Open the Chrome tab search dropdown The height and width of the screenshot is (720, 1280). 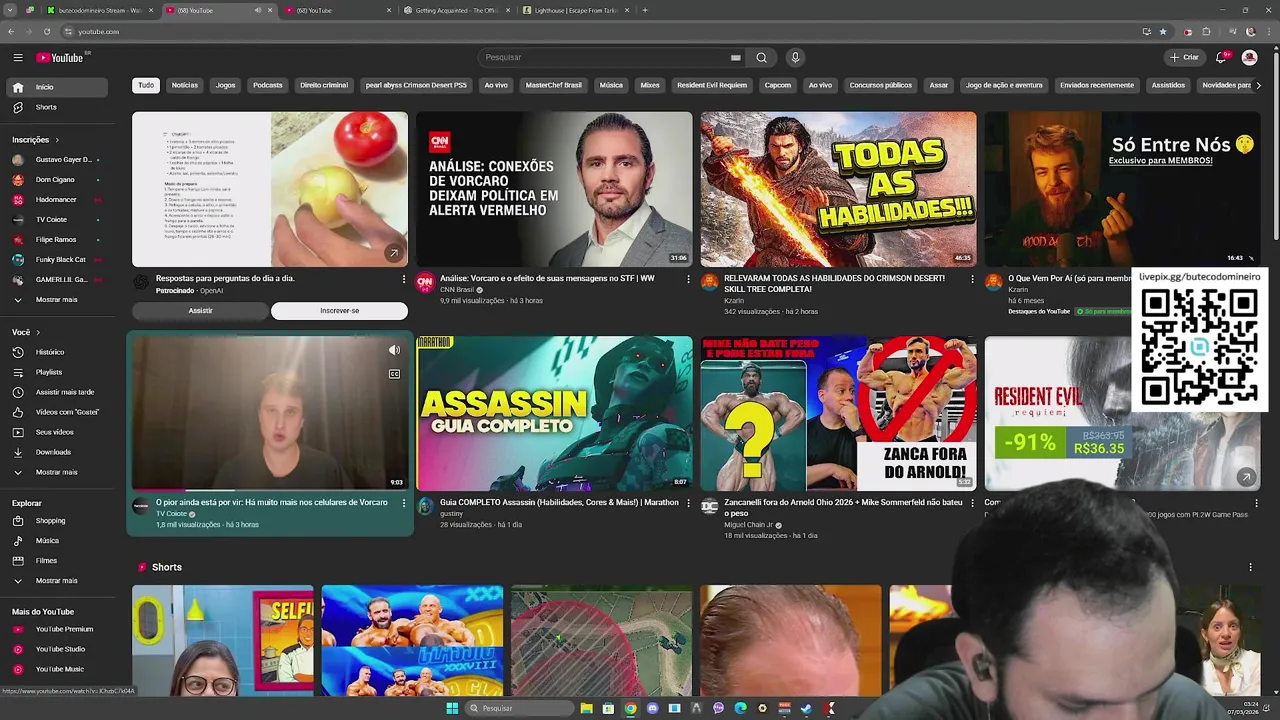[x=9, y=10]
